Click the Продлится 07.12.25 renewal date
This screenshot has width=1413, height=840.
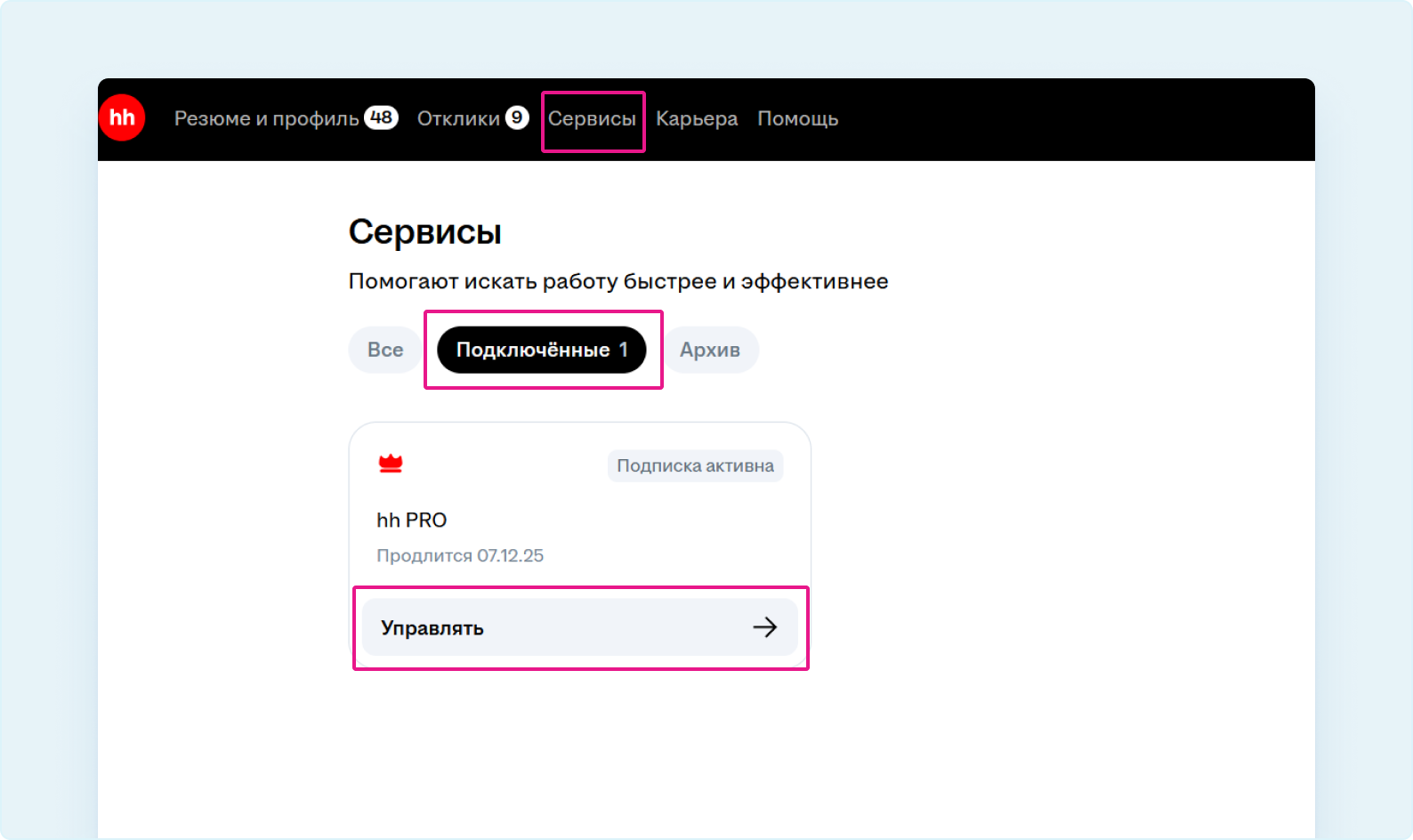pyautogui.click(x=460, y=555)
